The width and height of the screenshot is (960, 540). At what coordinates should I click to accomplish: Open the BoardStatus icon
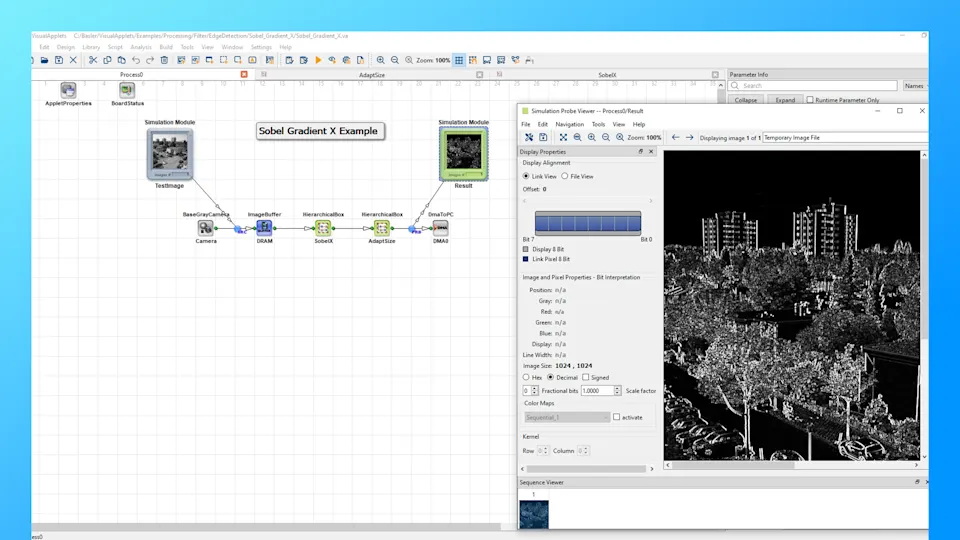(127, 90)
